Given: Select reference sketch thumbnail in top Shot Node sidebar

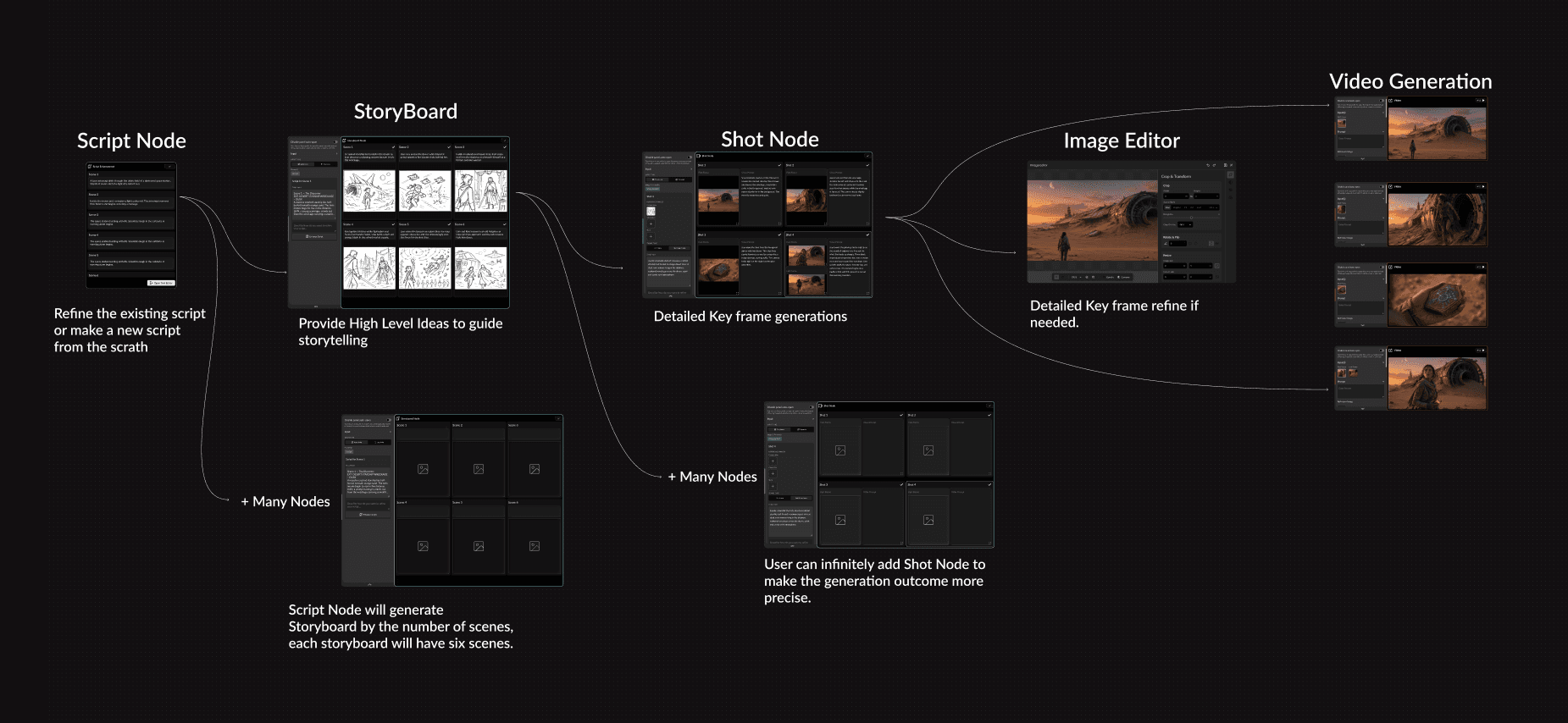Looking at the screenshot, I should pyautogui.click(x=651, y=212).
